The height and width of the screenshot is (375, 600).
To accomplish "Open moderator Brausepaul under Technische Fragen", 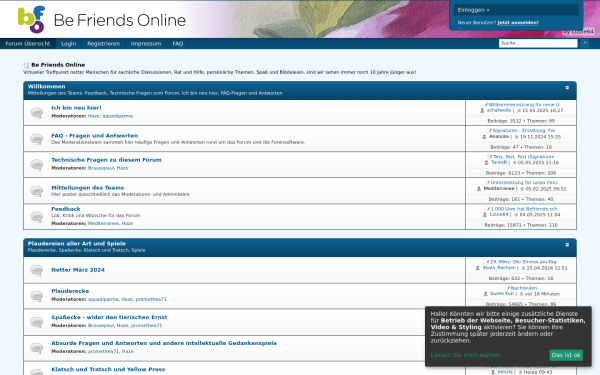I will [x=101, y=168].
